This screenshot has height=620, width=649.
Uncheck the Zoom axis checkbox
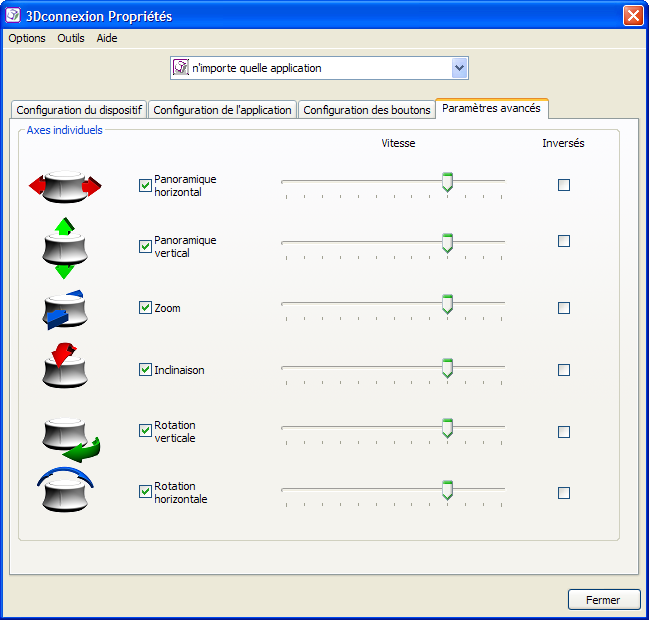coord(145,308)
